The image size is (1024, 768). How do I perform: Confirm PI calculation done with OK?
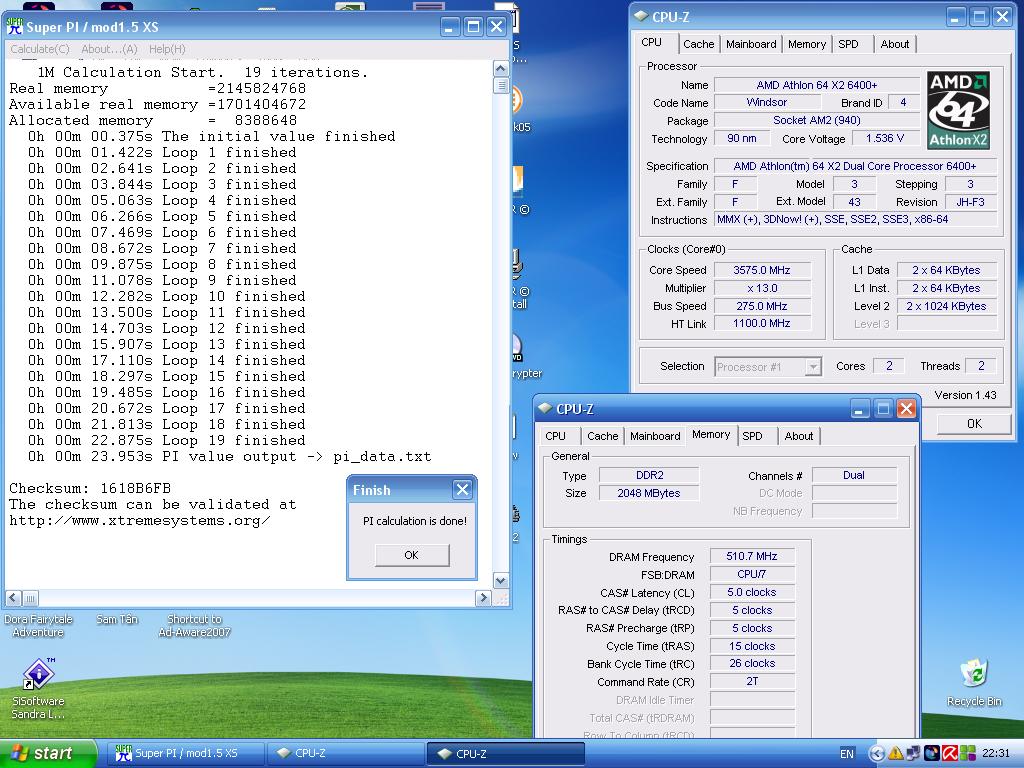pyautogui.click(x=411, y=555)
